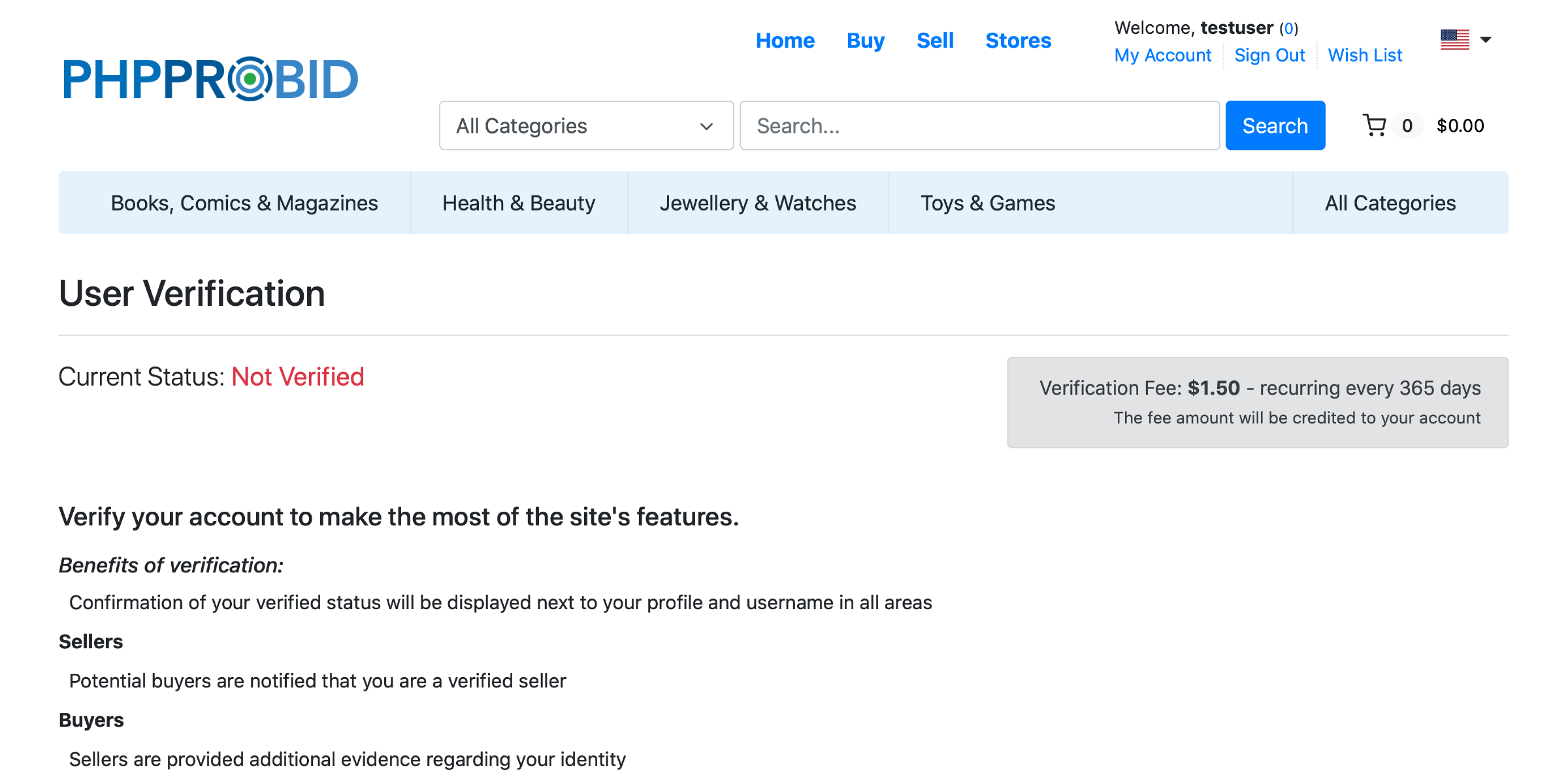
Task: Browse Books, Comics & Magazines category
Action: pos(244,203)
